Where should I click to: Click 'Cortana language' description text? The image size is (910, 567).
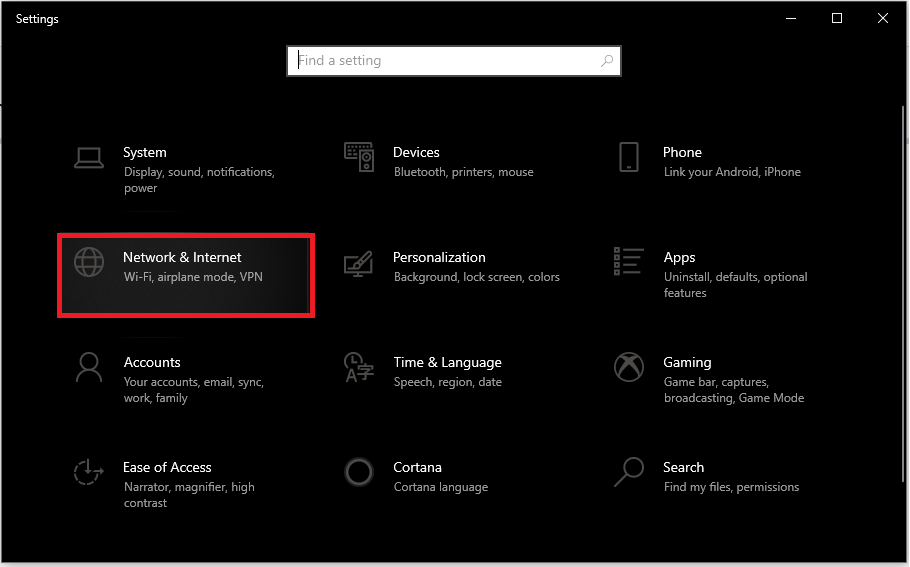[x=440, y=487]
